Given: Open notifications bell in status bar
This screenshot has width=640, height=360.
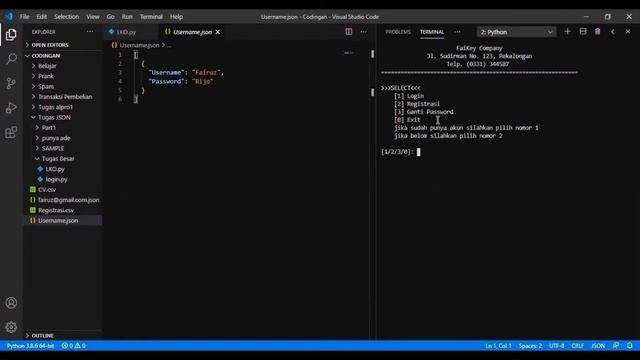Looking at the screenshot, I should 630,346.
